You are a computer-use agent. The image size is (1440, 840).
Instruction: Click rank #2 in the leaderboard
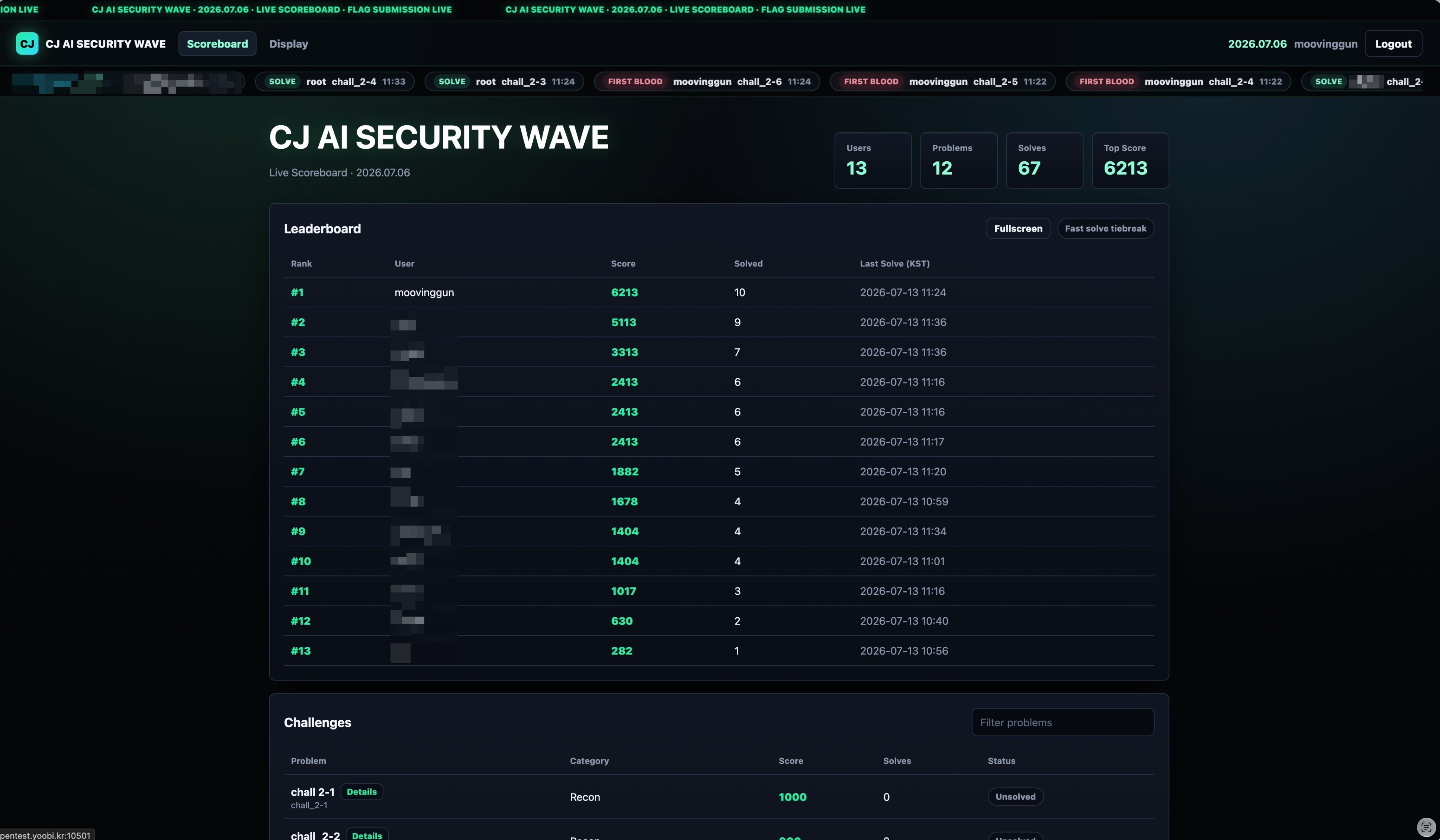click(x=298, y=322)
